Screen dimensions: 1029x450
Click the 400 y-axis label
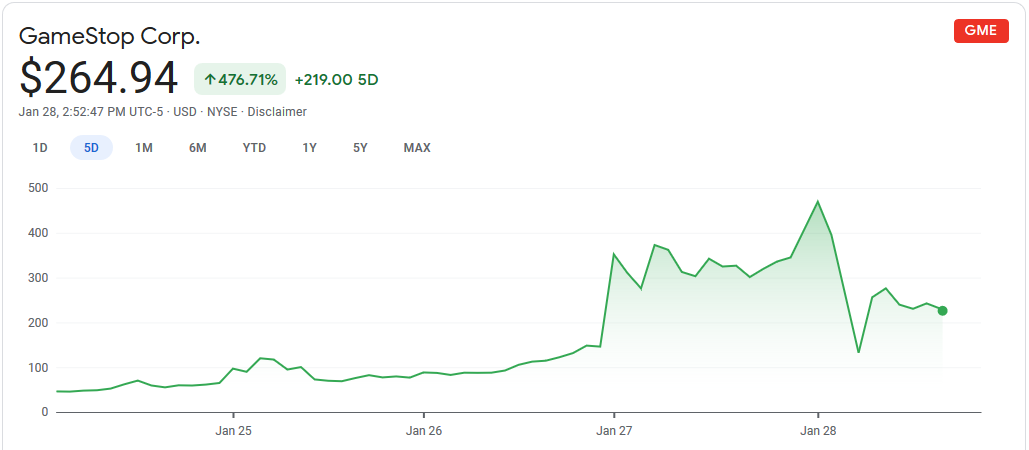click(39, 233)
